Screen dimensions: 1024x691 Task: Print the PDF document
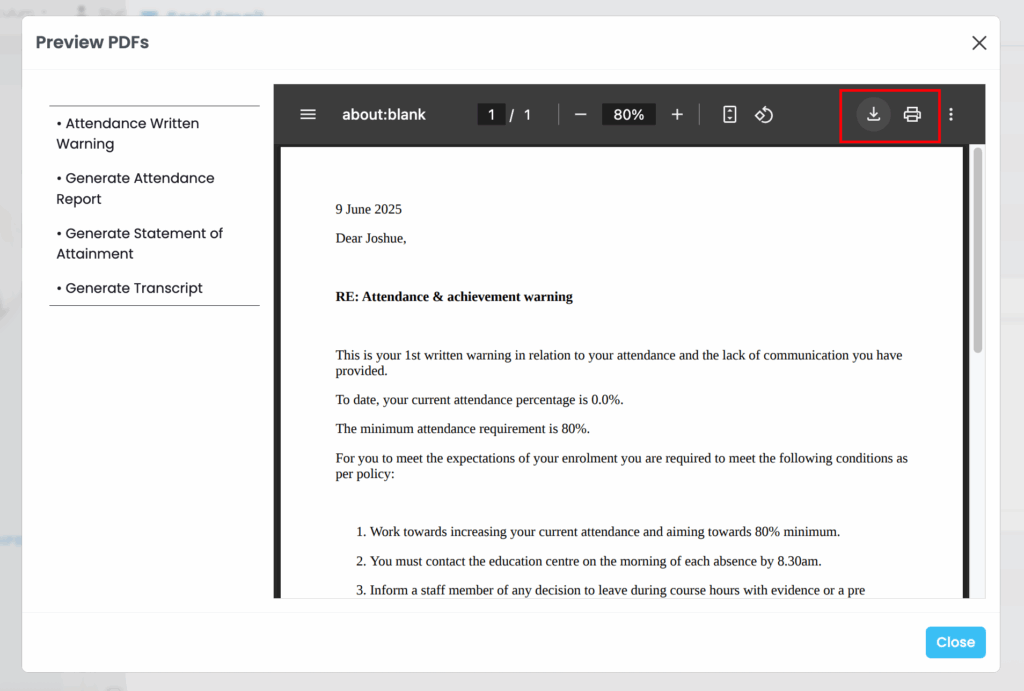coord(912,115)
